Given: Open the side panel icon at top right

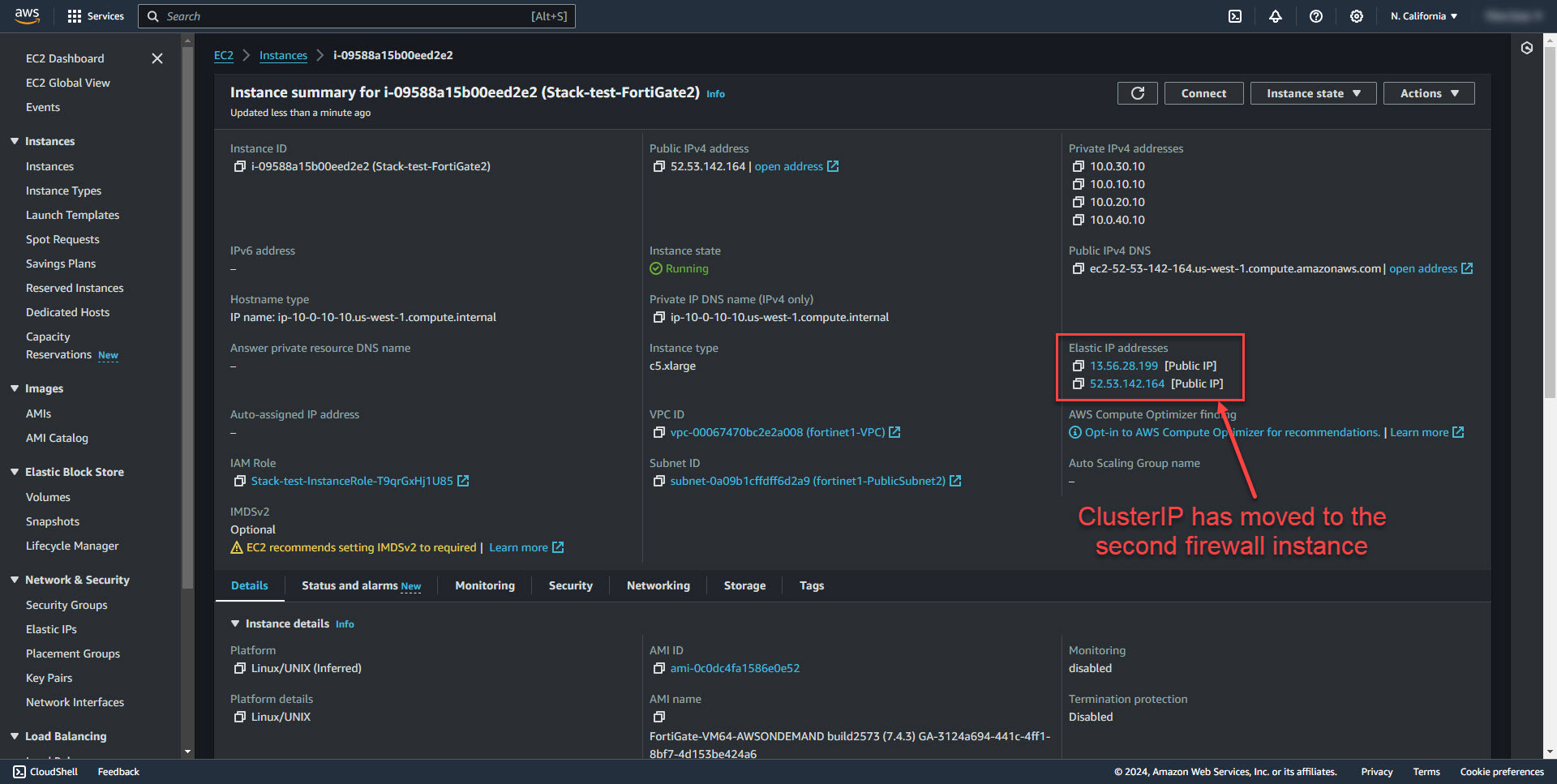Looking at the screenshot, I should (x=1527, y=48).
